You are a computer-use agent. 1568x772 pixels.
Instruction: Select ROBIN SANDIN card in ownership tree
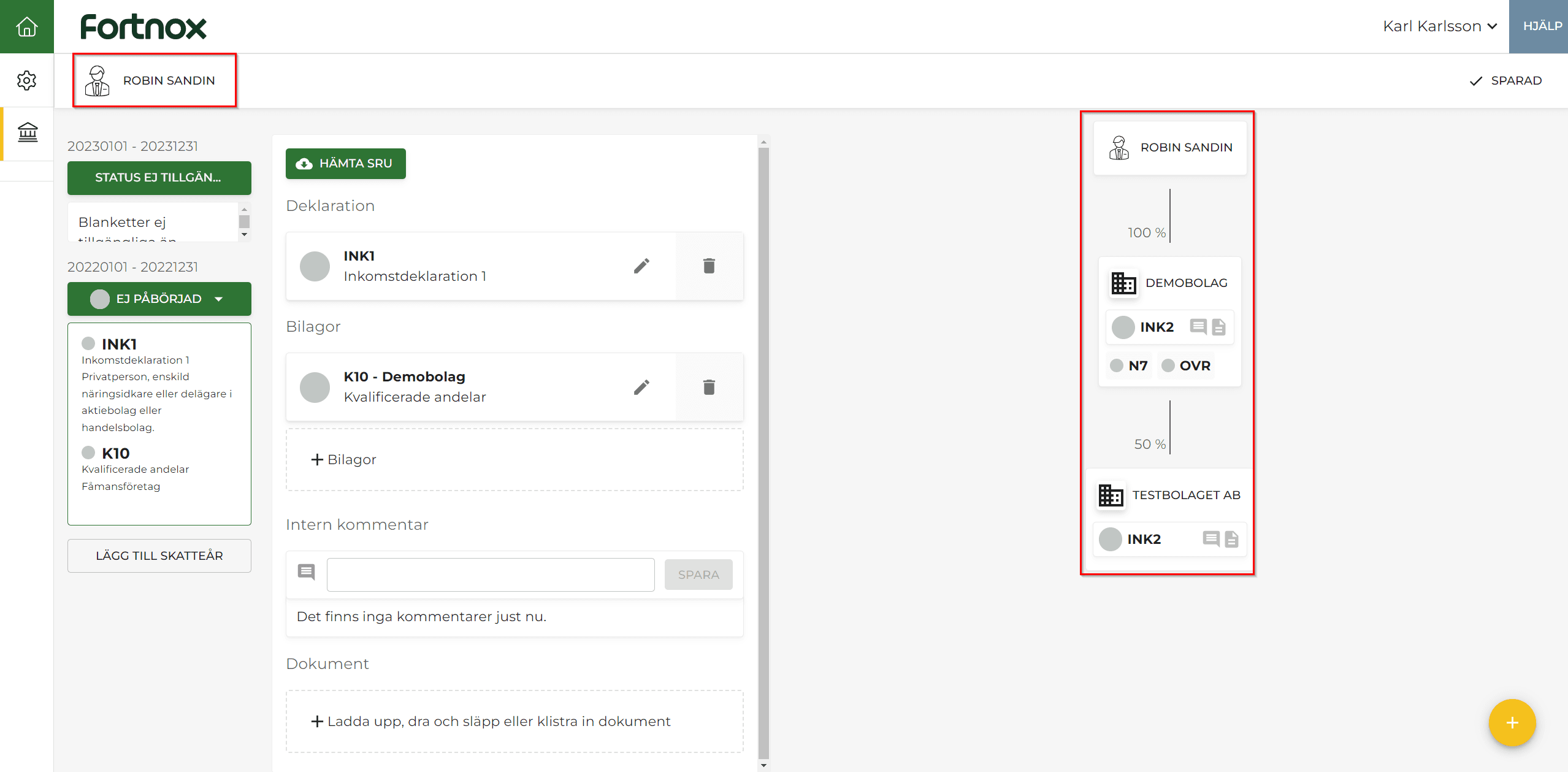[x=1170, y=148]
